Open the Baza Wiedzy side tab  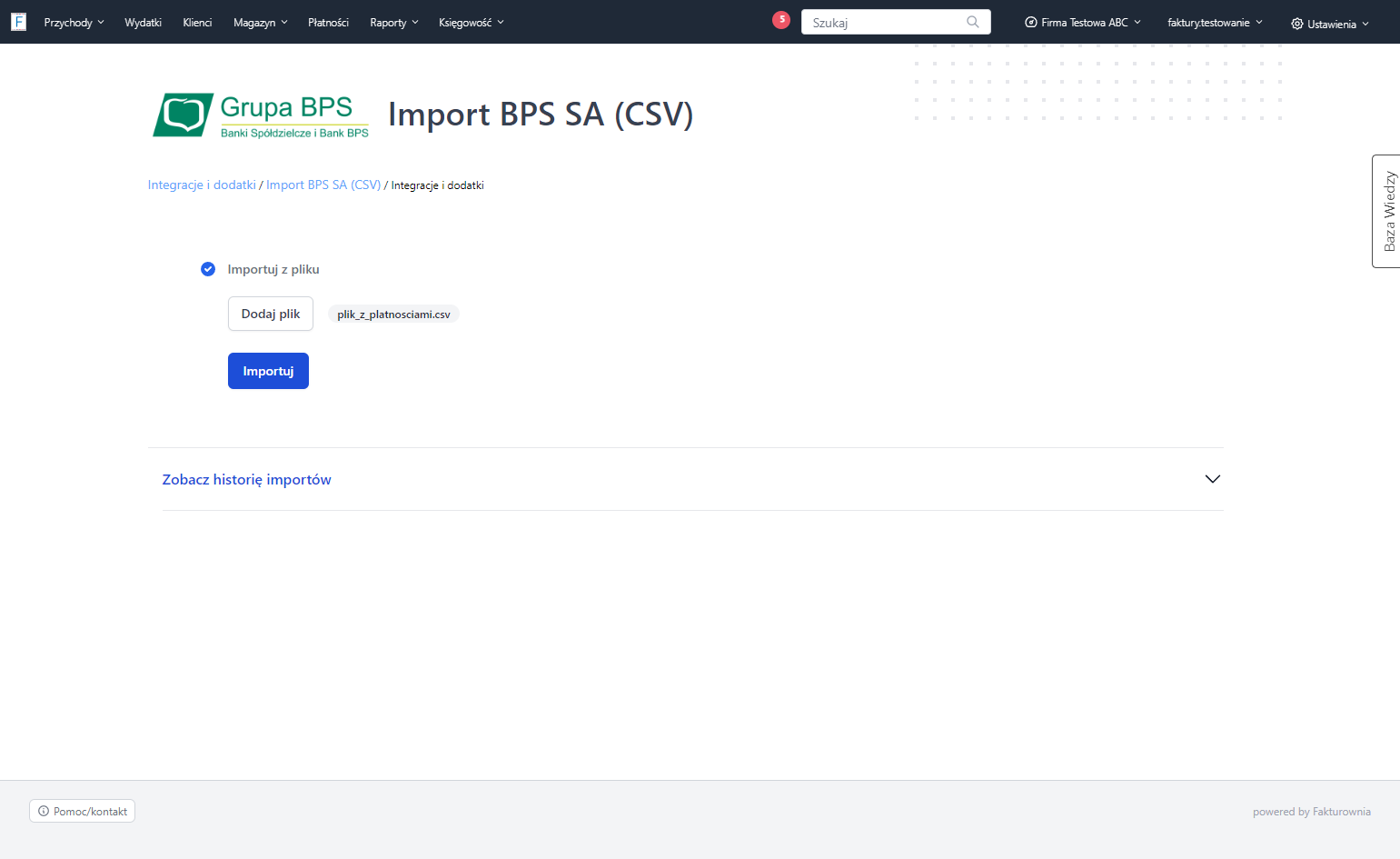click(x=1386, y=211)
